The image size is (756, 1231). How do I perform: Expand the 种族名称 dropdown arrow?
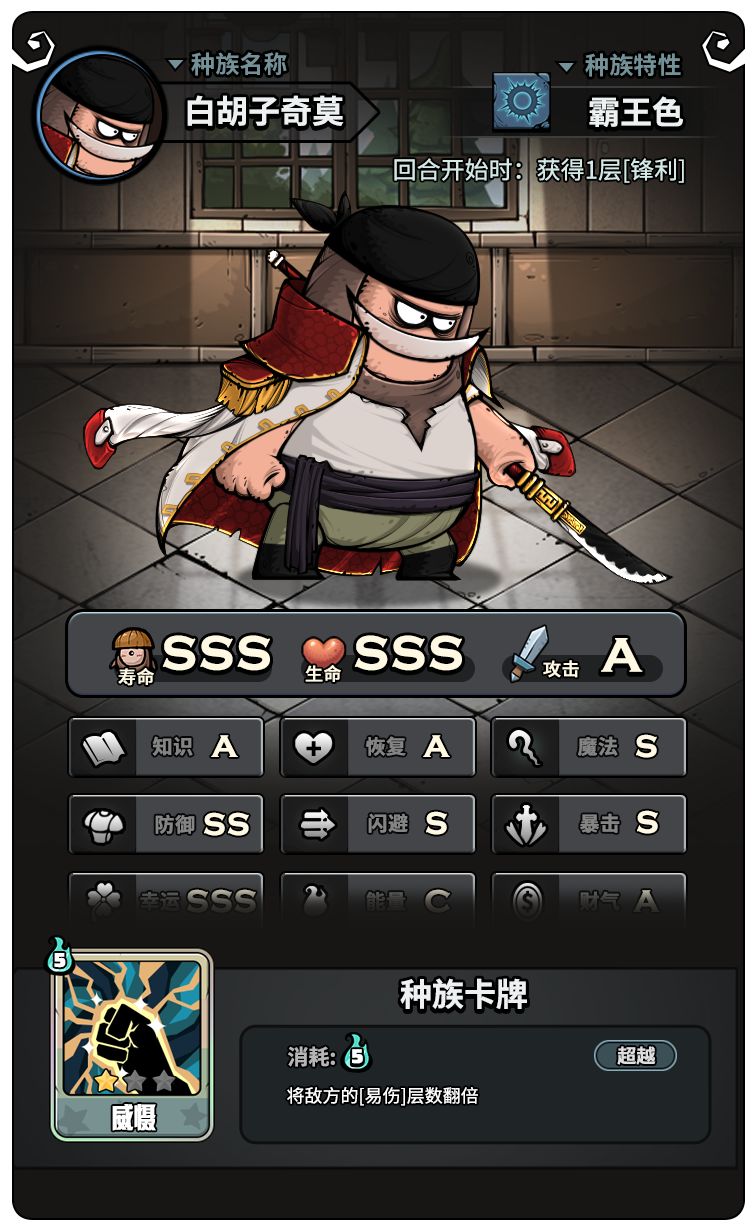[x=175, y=65]
